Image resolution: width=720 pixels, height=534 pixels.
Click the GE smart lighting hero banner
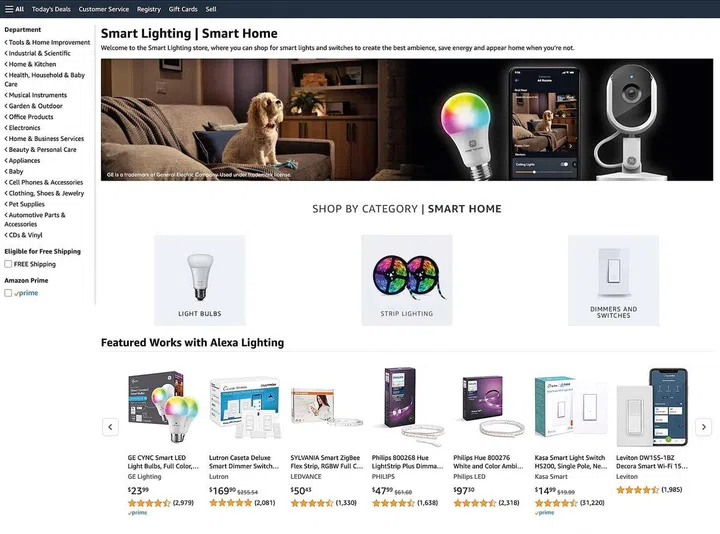coord(407,119)
